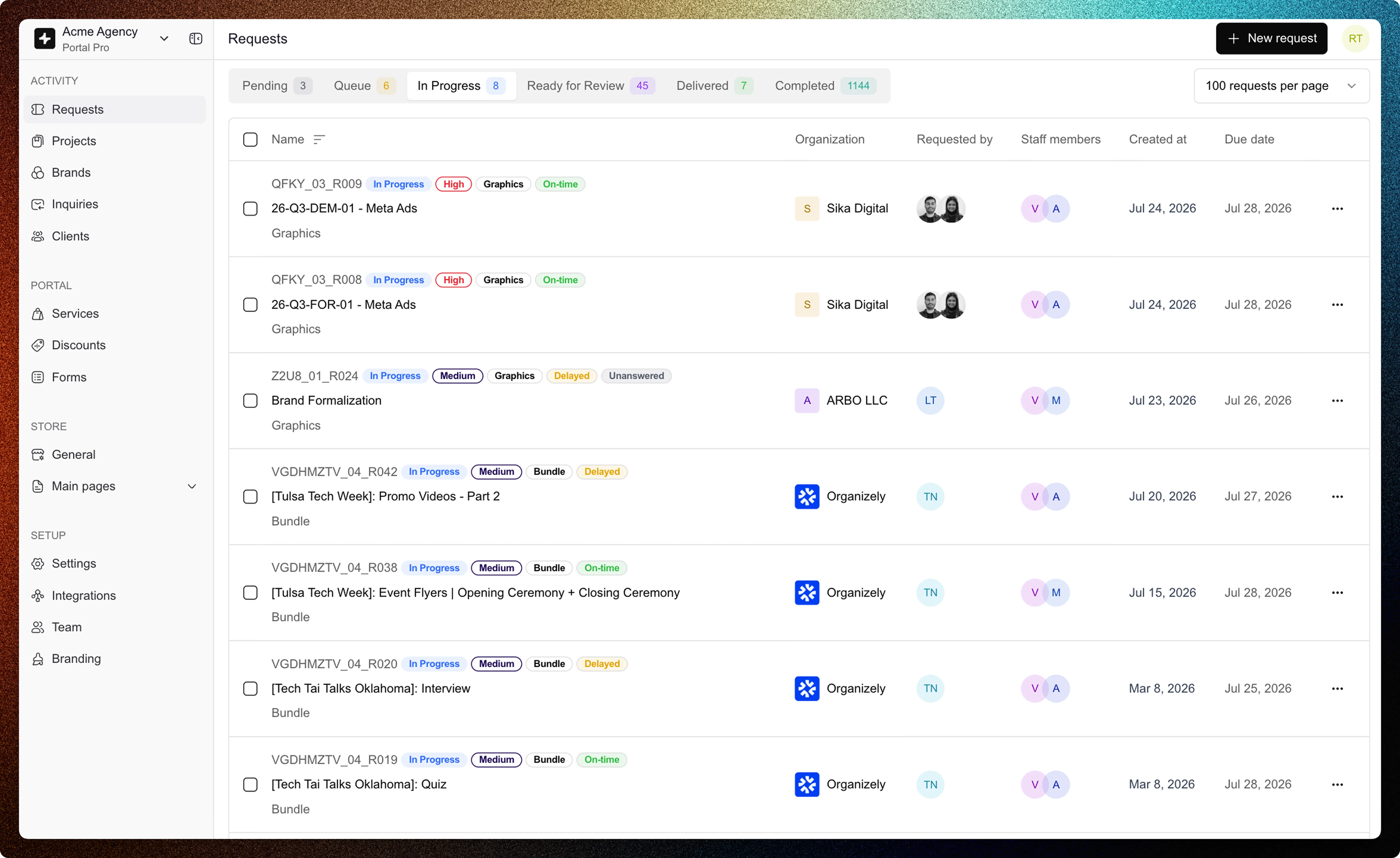Go to Brands section
Screen dimensions: 1400x858
tap(115, 173)
